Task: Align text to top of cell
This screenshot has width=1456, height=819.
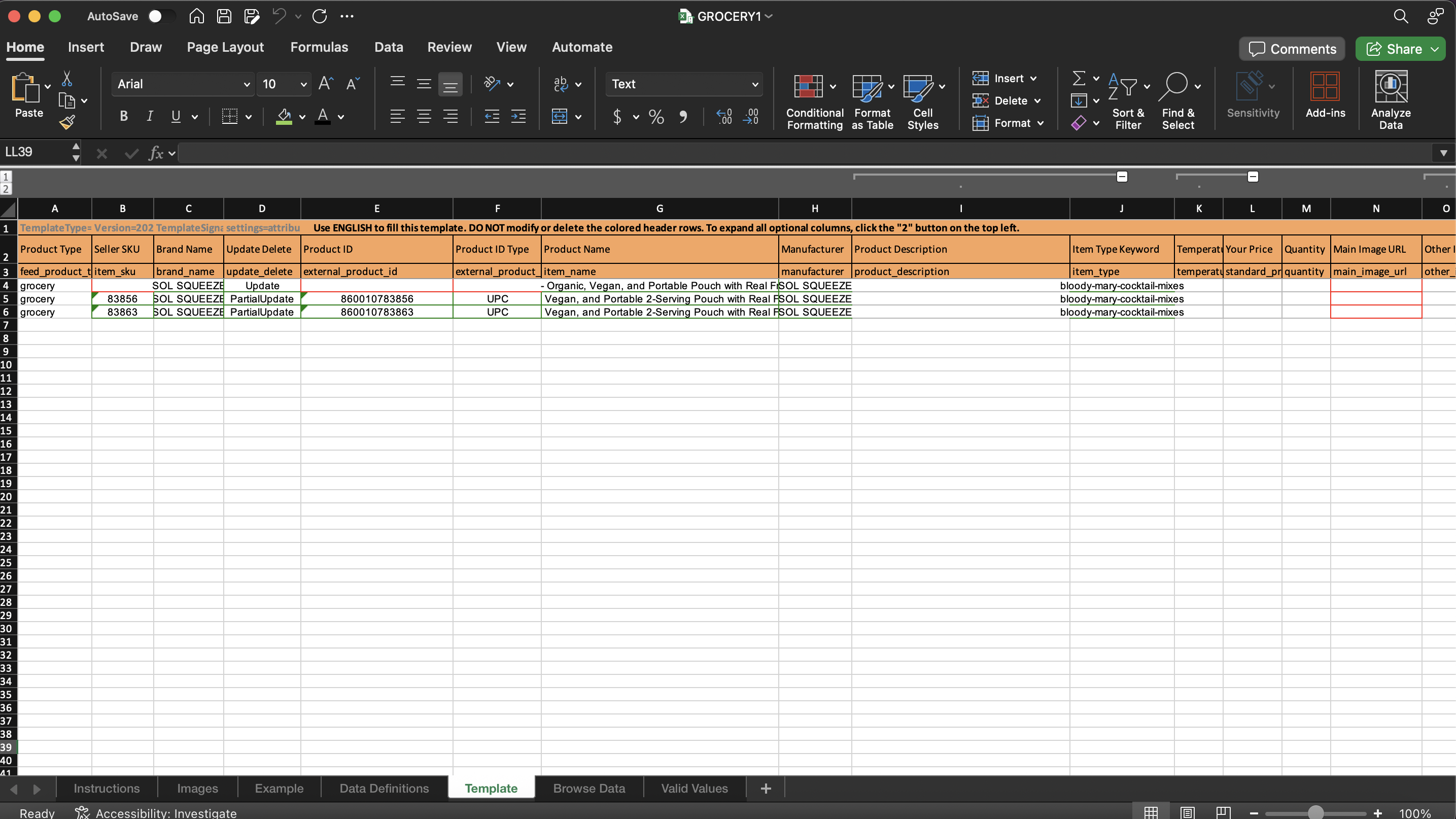Action: point(397,84)
